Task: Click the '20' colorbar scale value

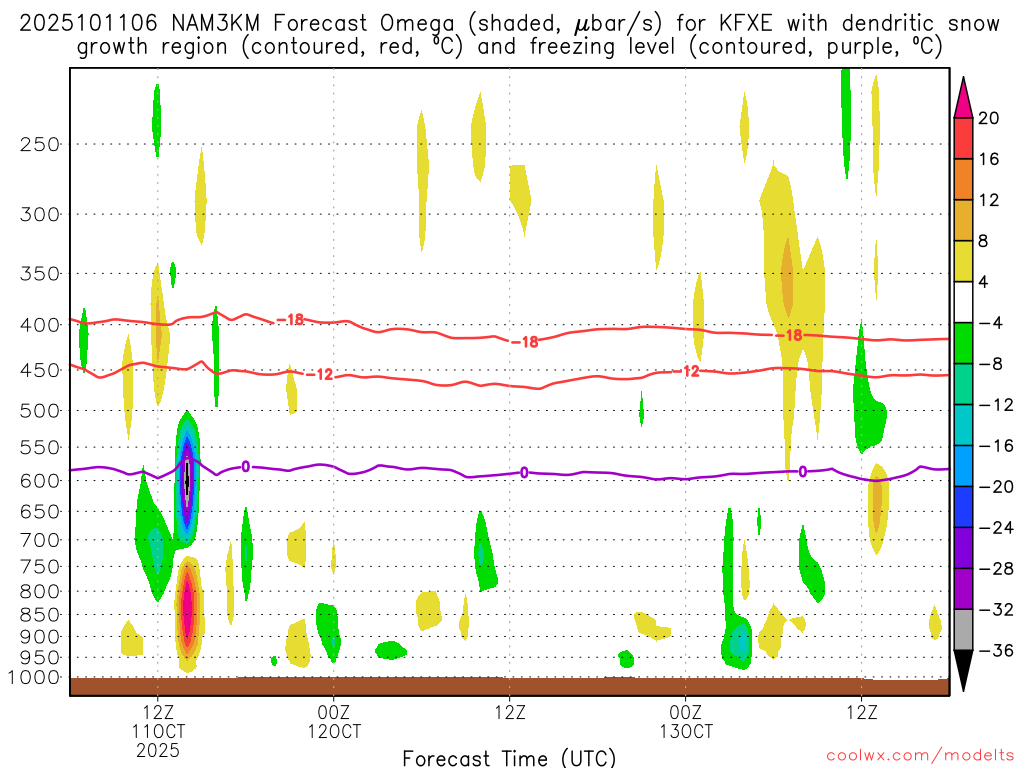Action: [989, 118]
